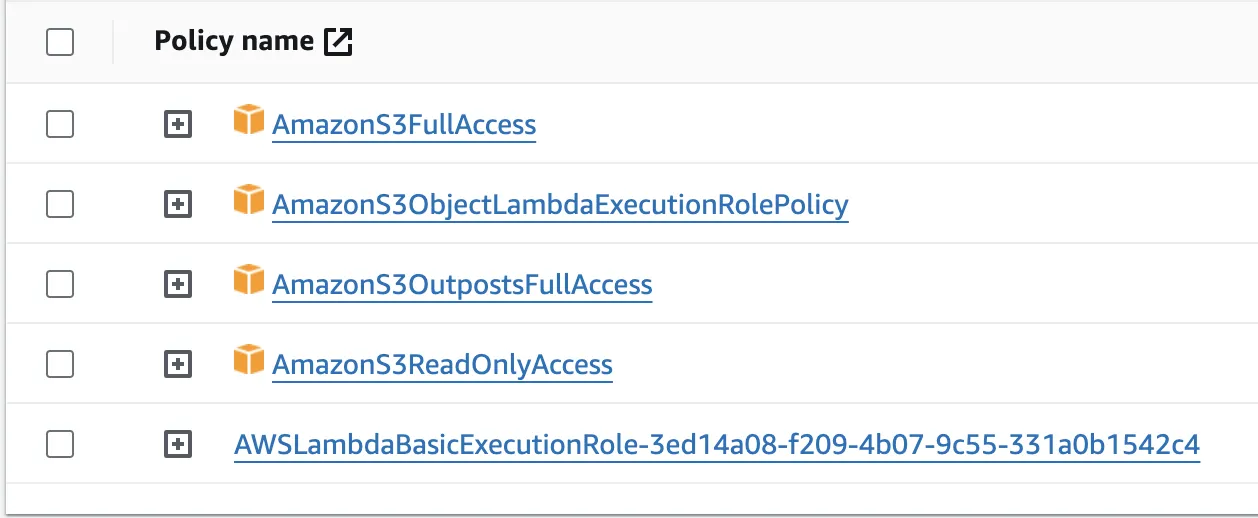1258x518 pixels.
Task: Expand AmazonS3OutpostsFullAccess with plus icon
Action: pyautogui.click(x=177, y=284)
